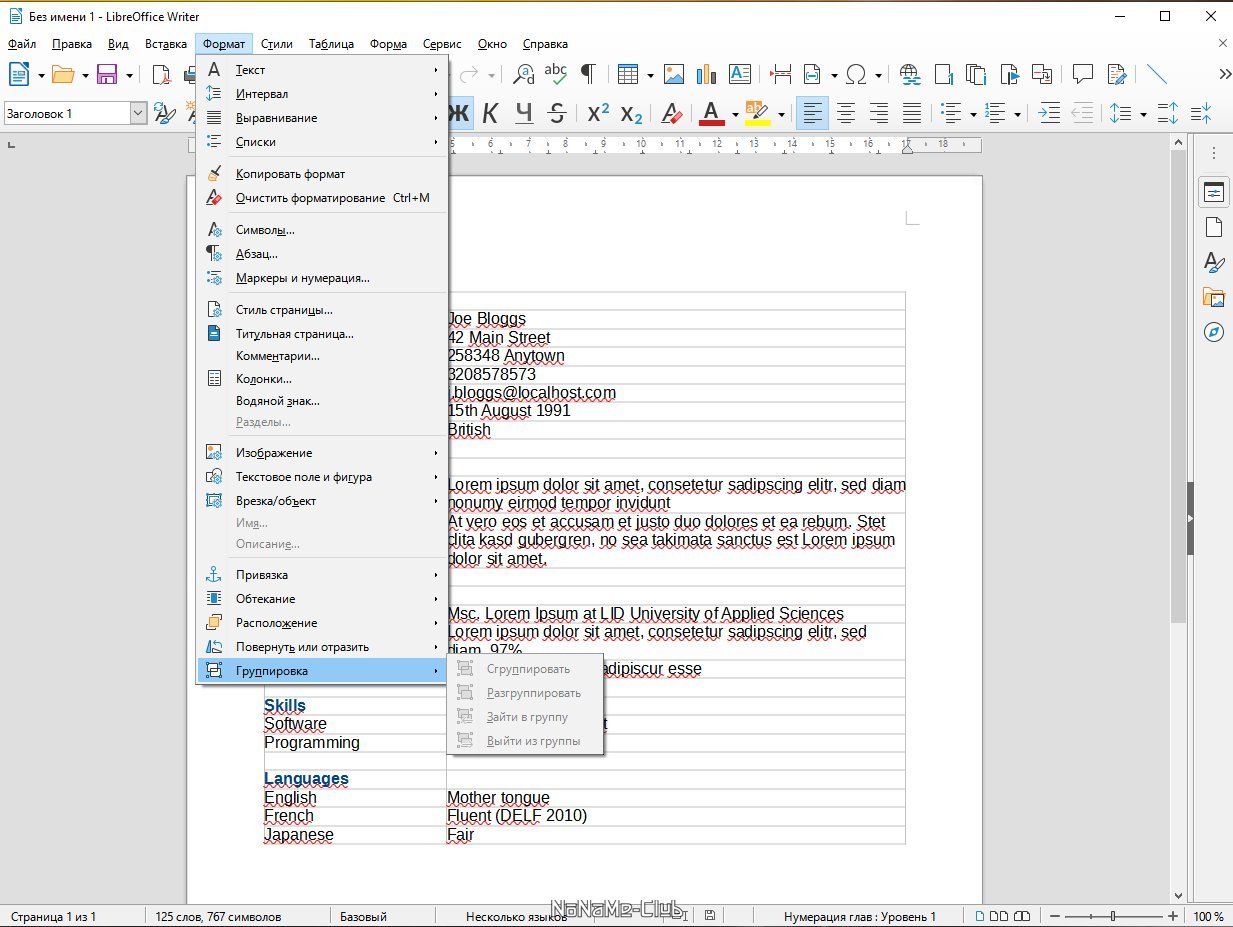Click the Insert Image toolbar icon
This screenshot has height=927, width=1233.
point(674,75)
